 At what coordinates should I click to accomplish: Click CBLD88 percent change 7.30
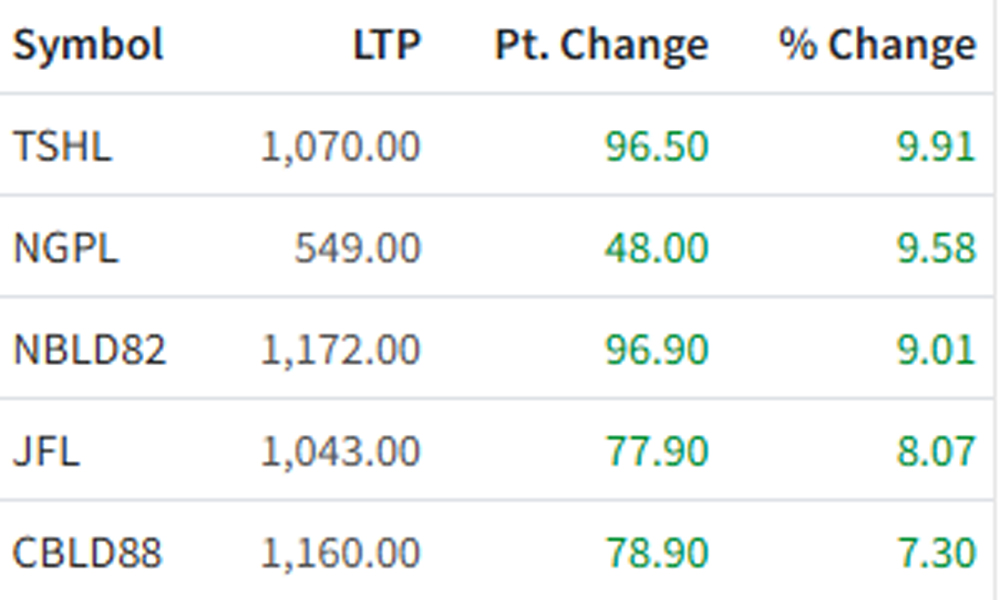(937, 552)
